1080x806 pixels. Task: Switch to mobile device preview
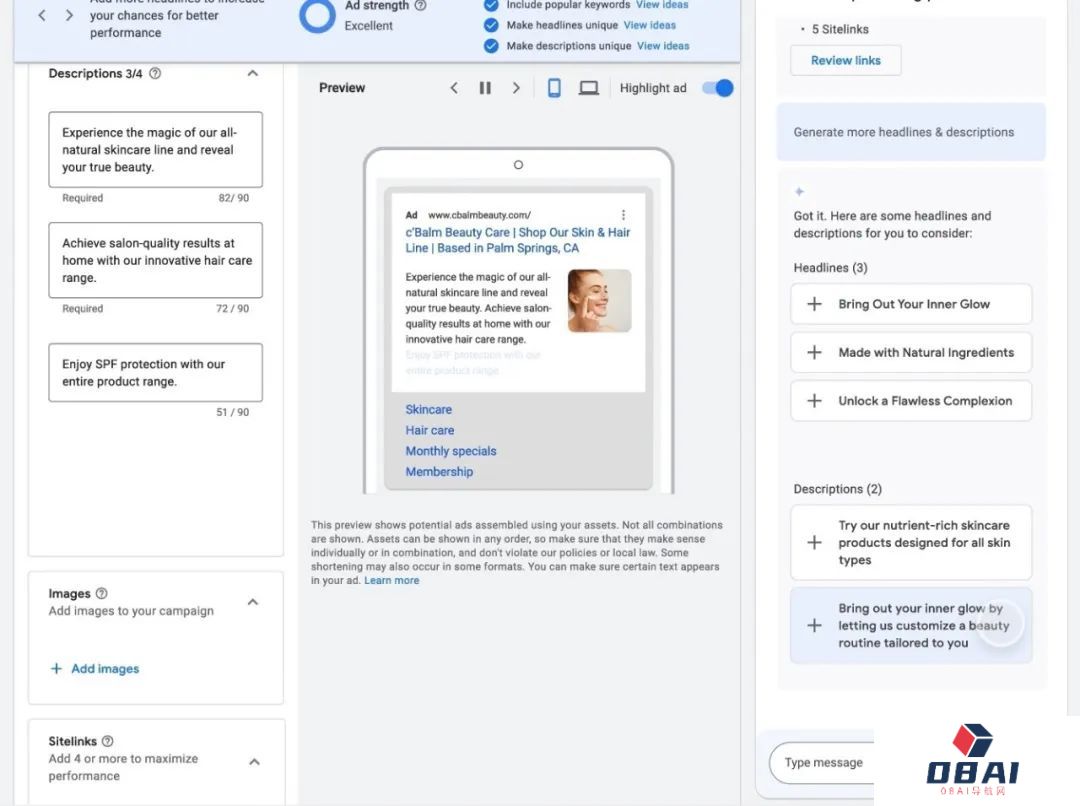pos(554,88)
